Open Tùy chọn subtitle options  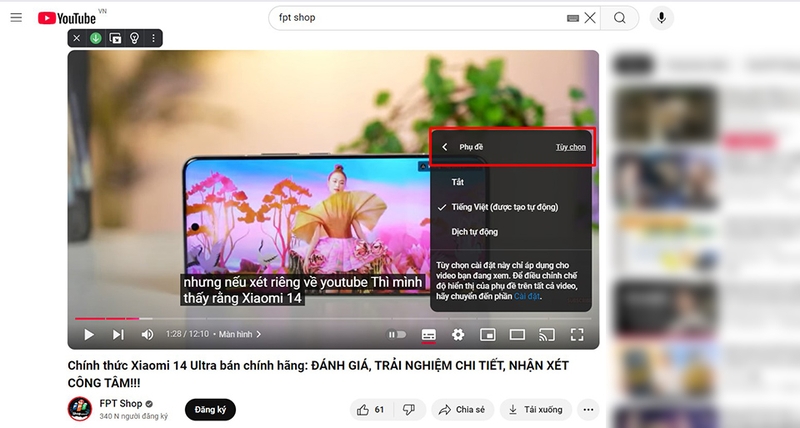570,147
